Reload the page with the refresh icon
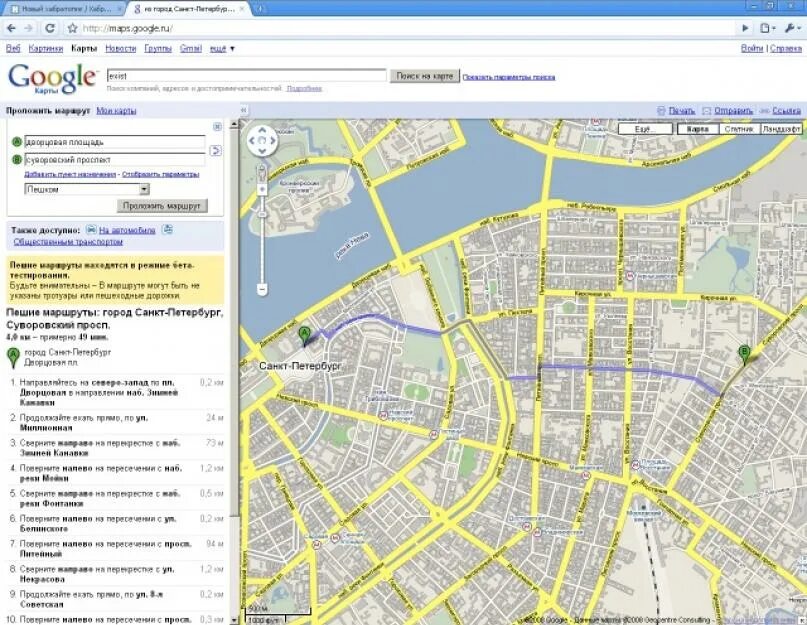Viewport: 807px width, 625px height. coord(50,28)
